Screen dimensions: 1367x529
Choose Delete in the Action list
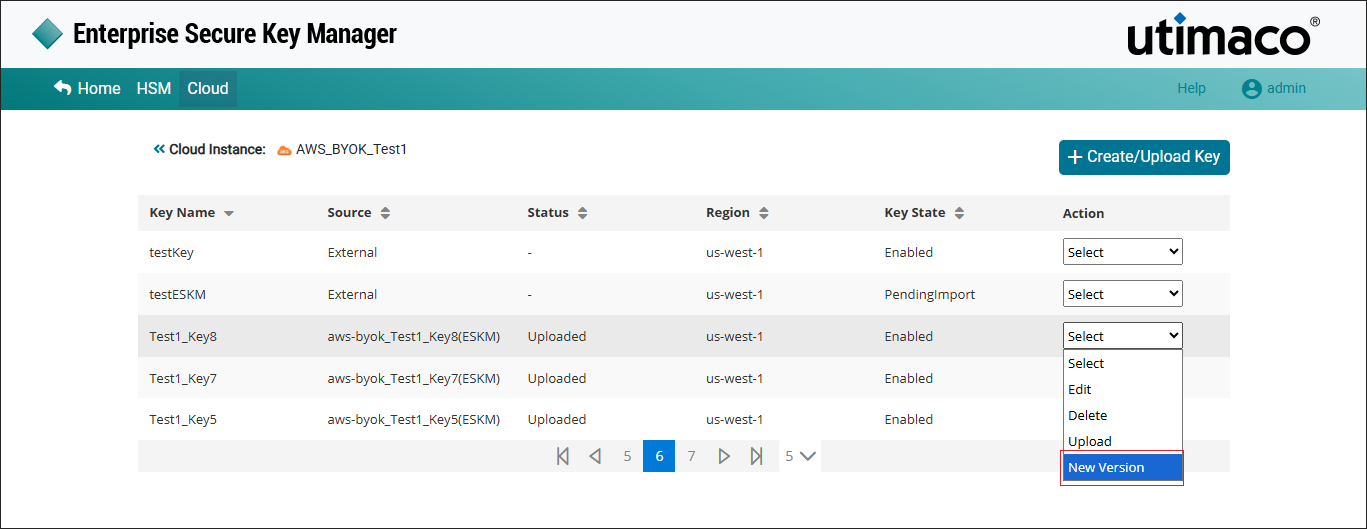[1122, 415]
